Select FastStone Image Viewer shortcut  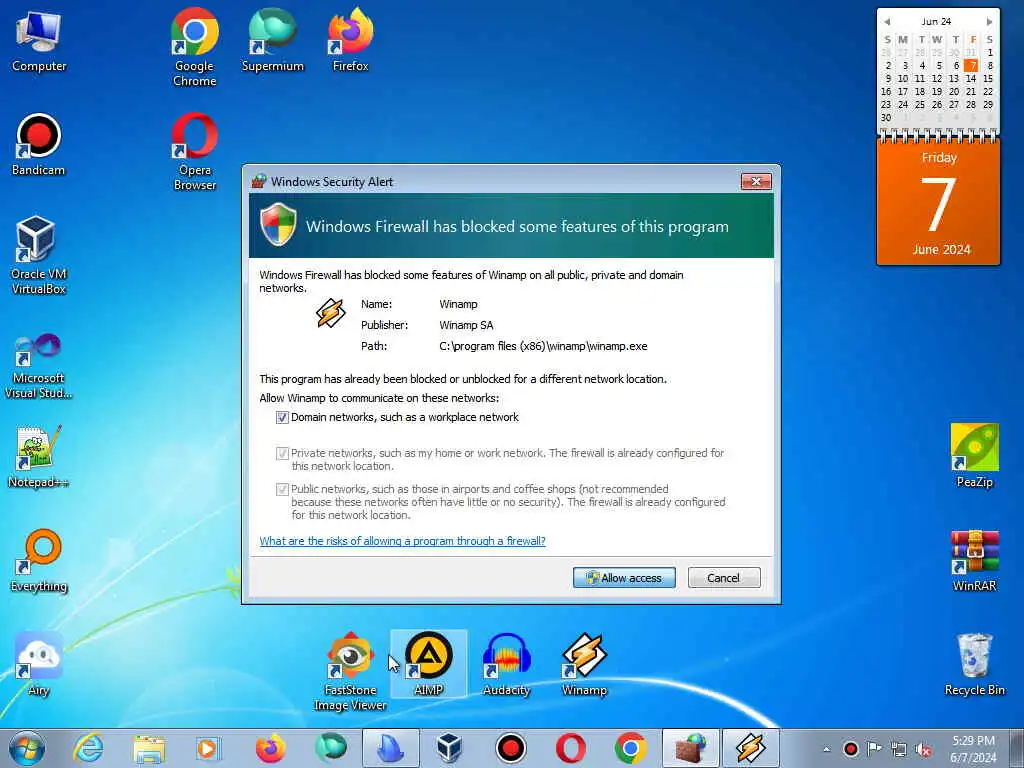350,671
